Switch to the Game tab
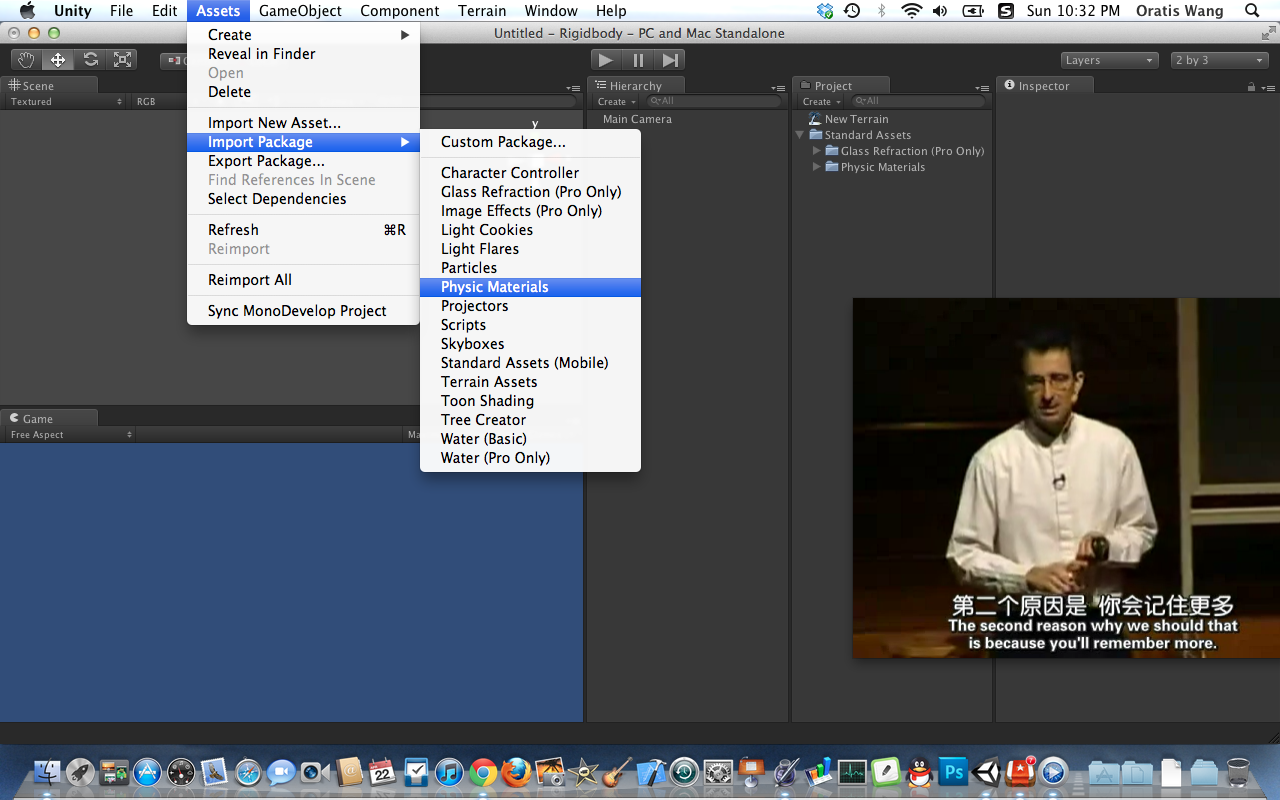1280x800 pixels. pyautogui.click(x=50, y=419)
